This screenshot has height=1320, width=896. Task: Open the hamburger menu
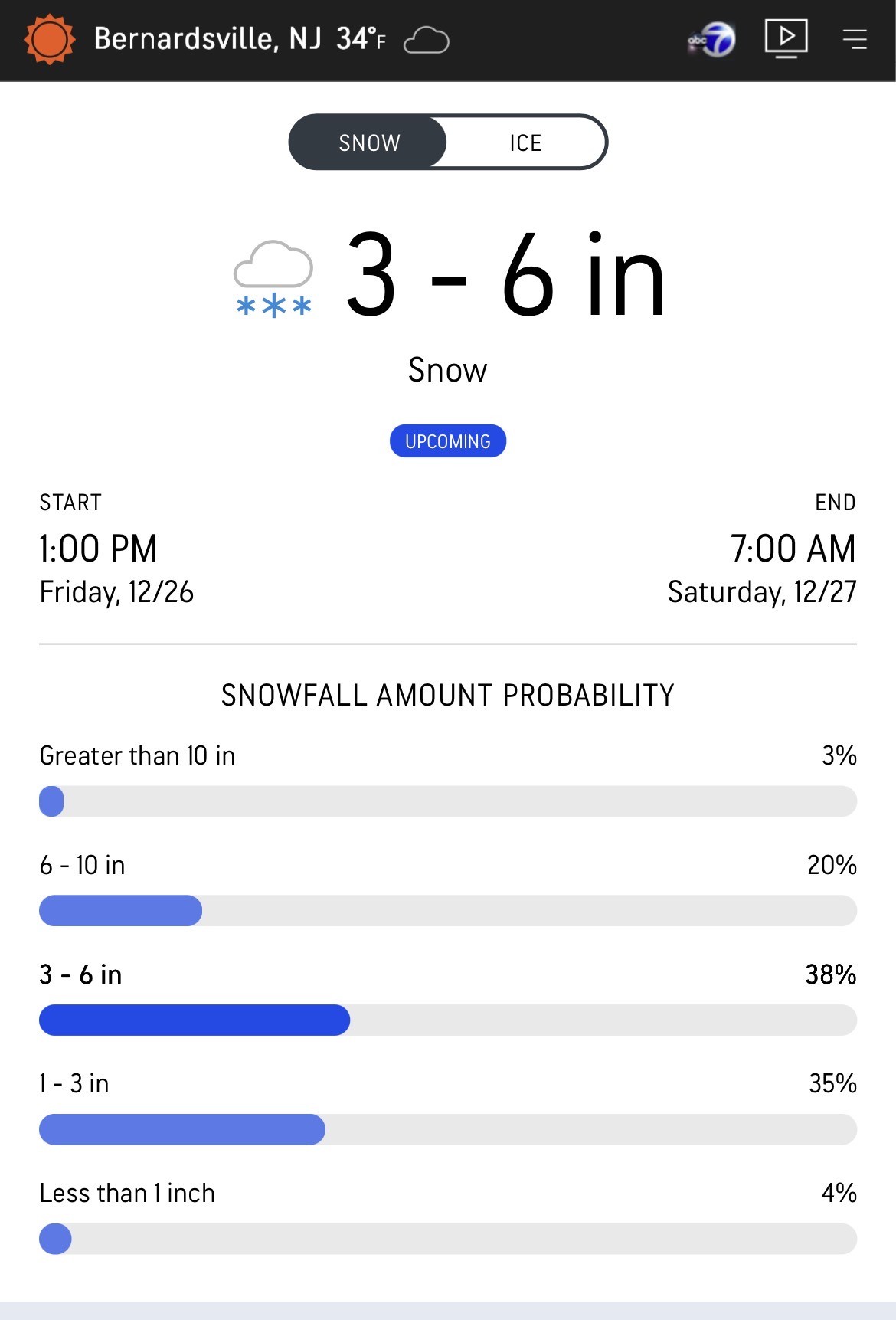[855, 39]
